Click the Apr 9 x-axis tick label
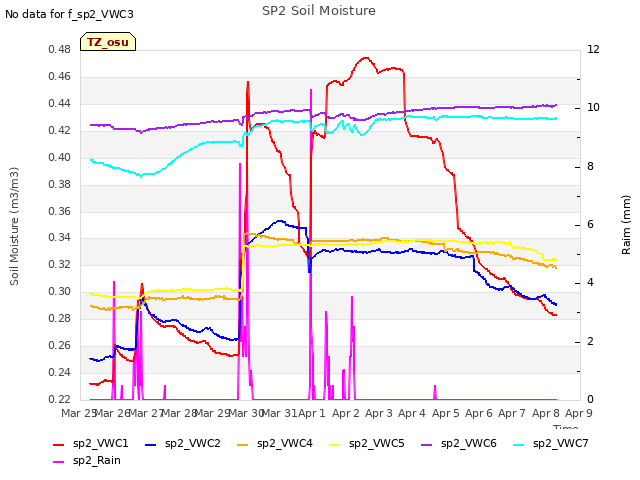Viewport: 640px width, 480px height. point(578,413)
